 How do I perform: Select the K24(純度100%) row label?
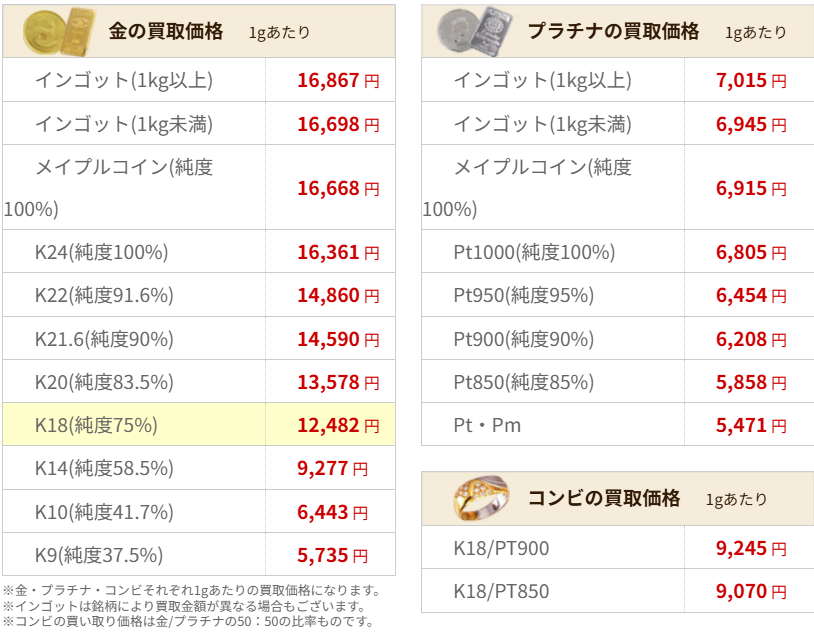[x=101, y=252]
